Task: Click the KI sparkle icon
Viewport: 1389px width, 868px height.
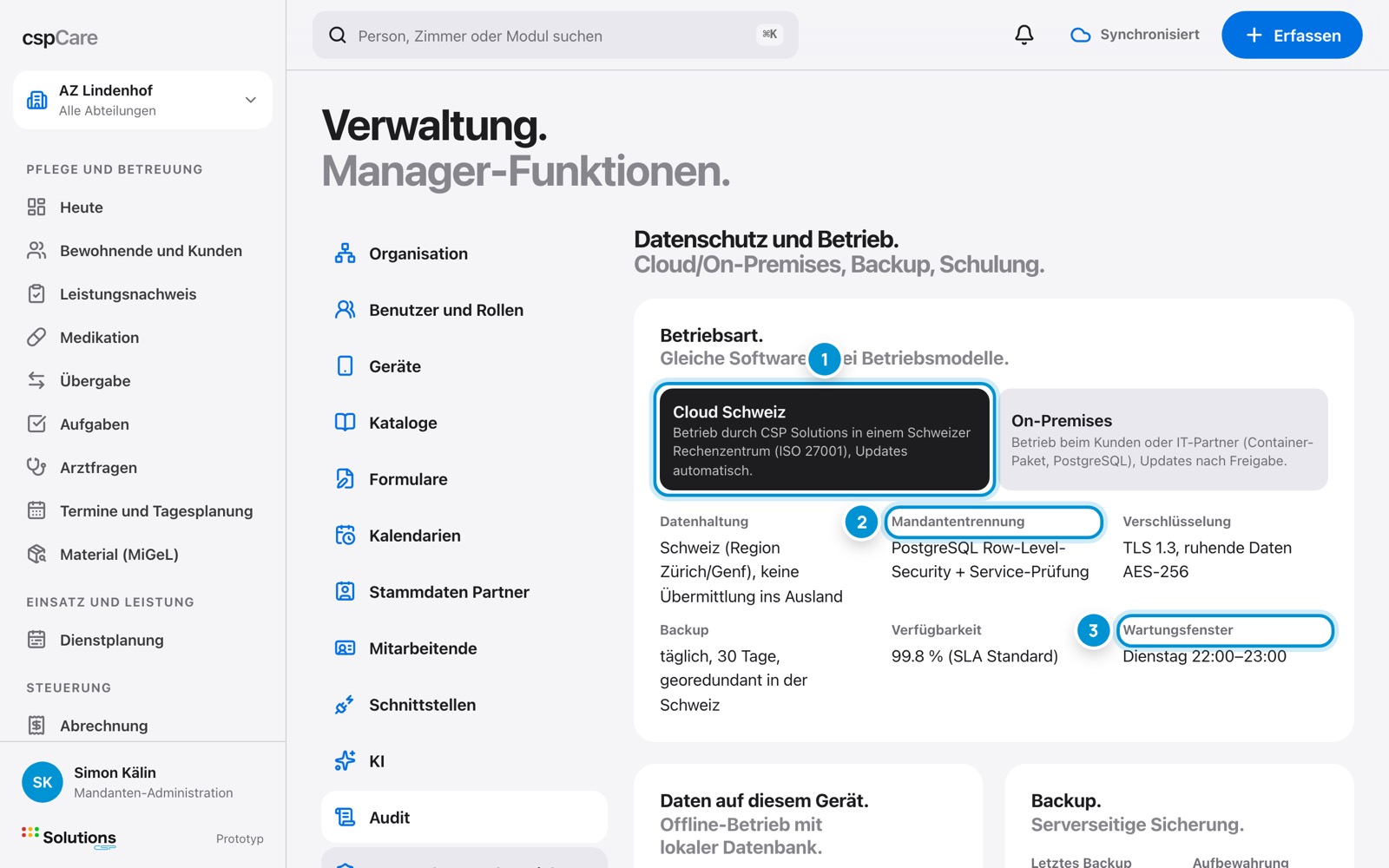Action: click(345, 761)
